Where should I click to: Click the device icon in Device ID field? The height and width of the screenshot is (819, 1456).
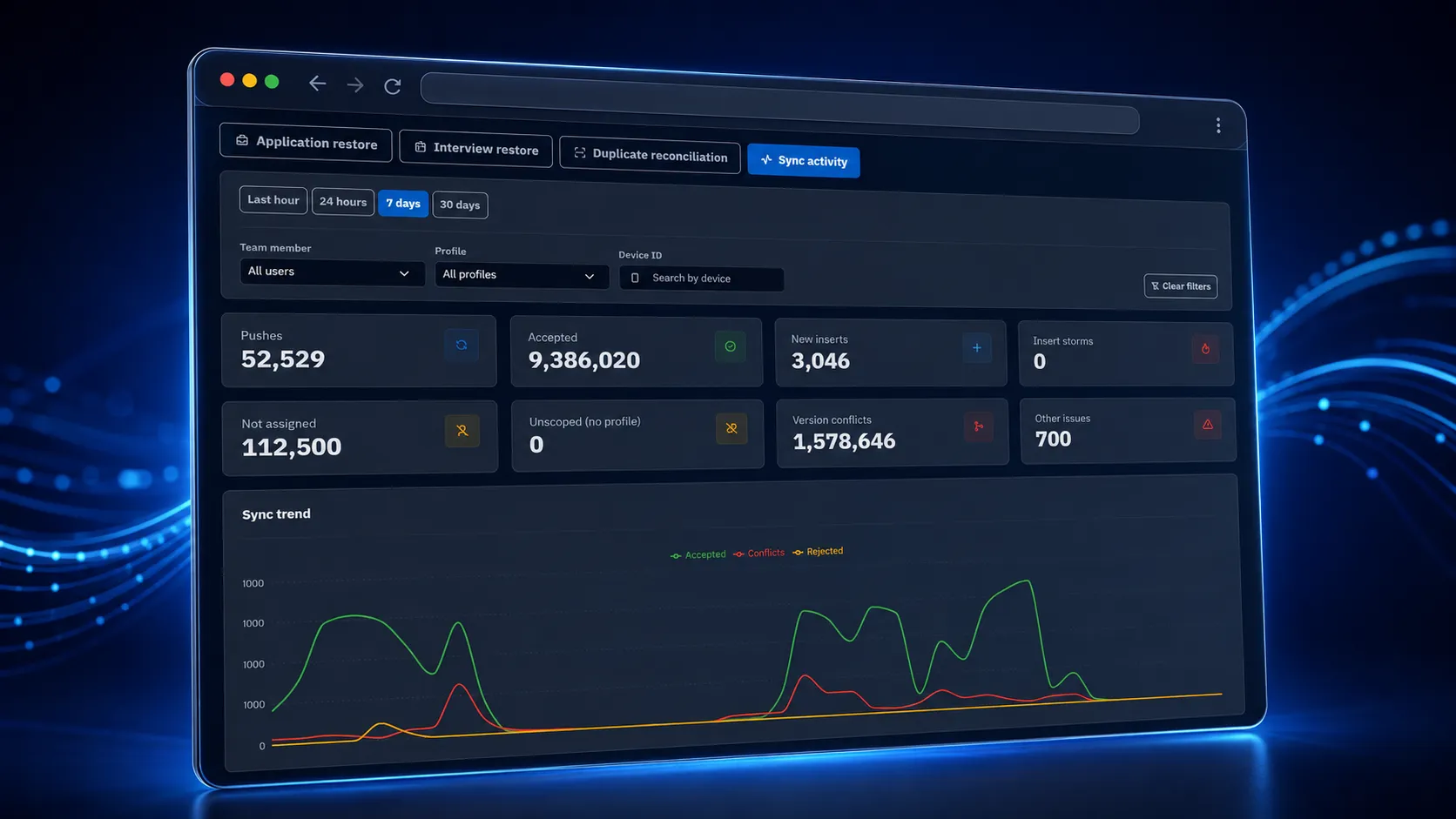click(635, 278)
